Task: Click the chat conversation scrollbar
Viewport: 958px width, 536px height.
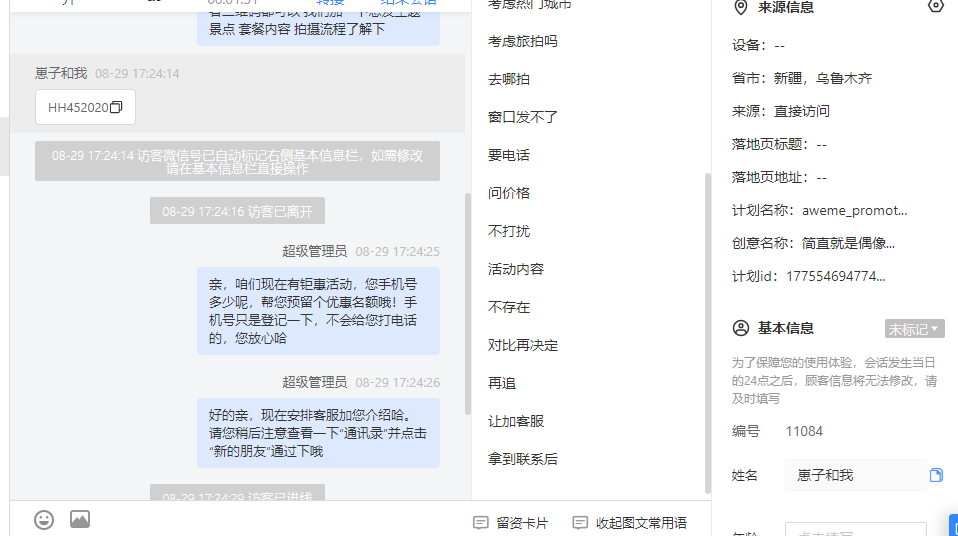Action: pyautogui.click(x=468, y=304)
